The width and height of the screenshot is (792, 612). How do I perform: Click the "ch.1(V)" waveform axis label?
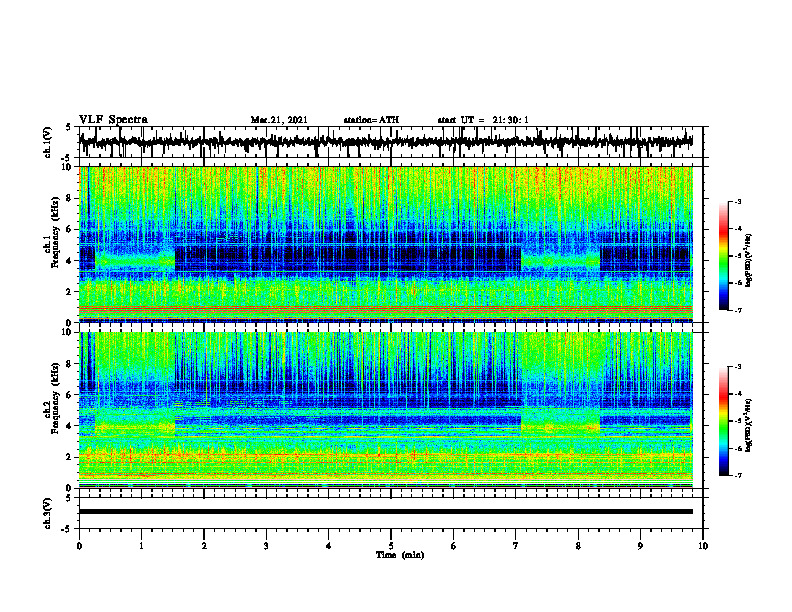(48, 141)
